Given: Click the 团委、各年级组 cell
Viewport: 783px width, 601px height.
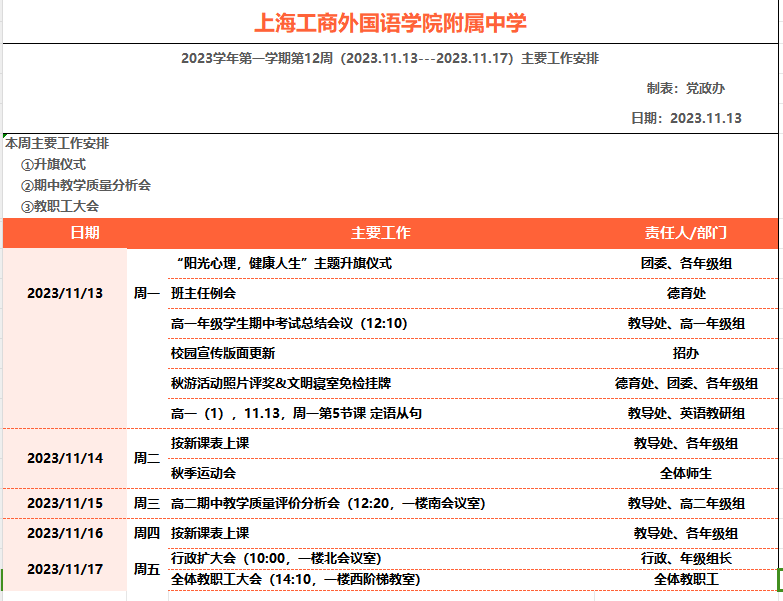Looking at the screenshot, I should 686,263.
